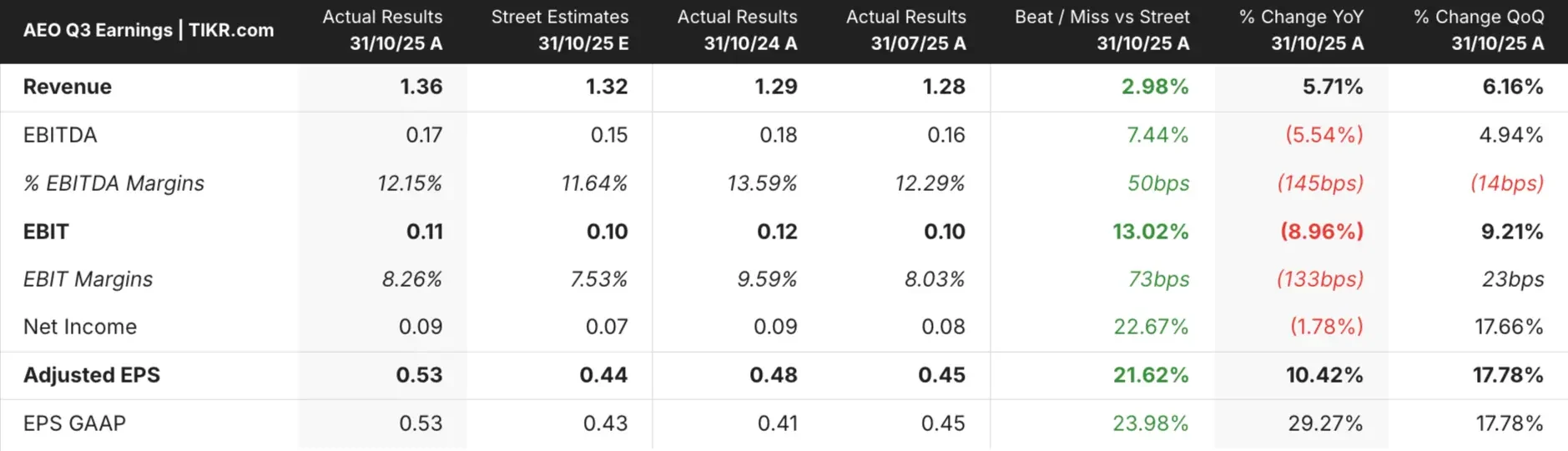Select the Net Income row label
The width and height of the screenshot is (1568, 451).
(80, 327)
